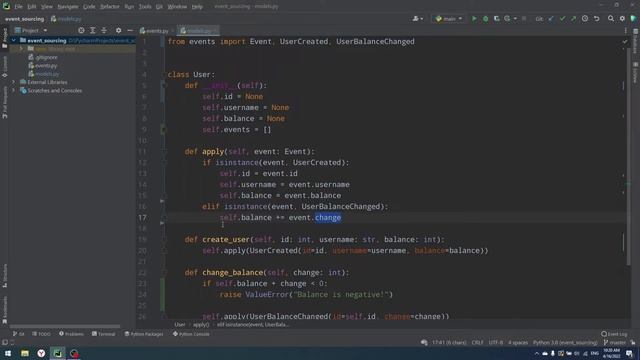Run main with coverage
Screen dimensions: 640x360
pos(496,19)
